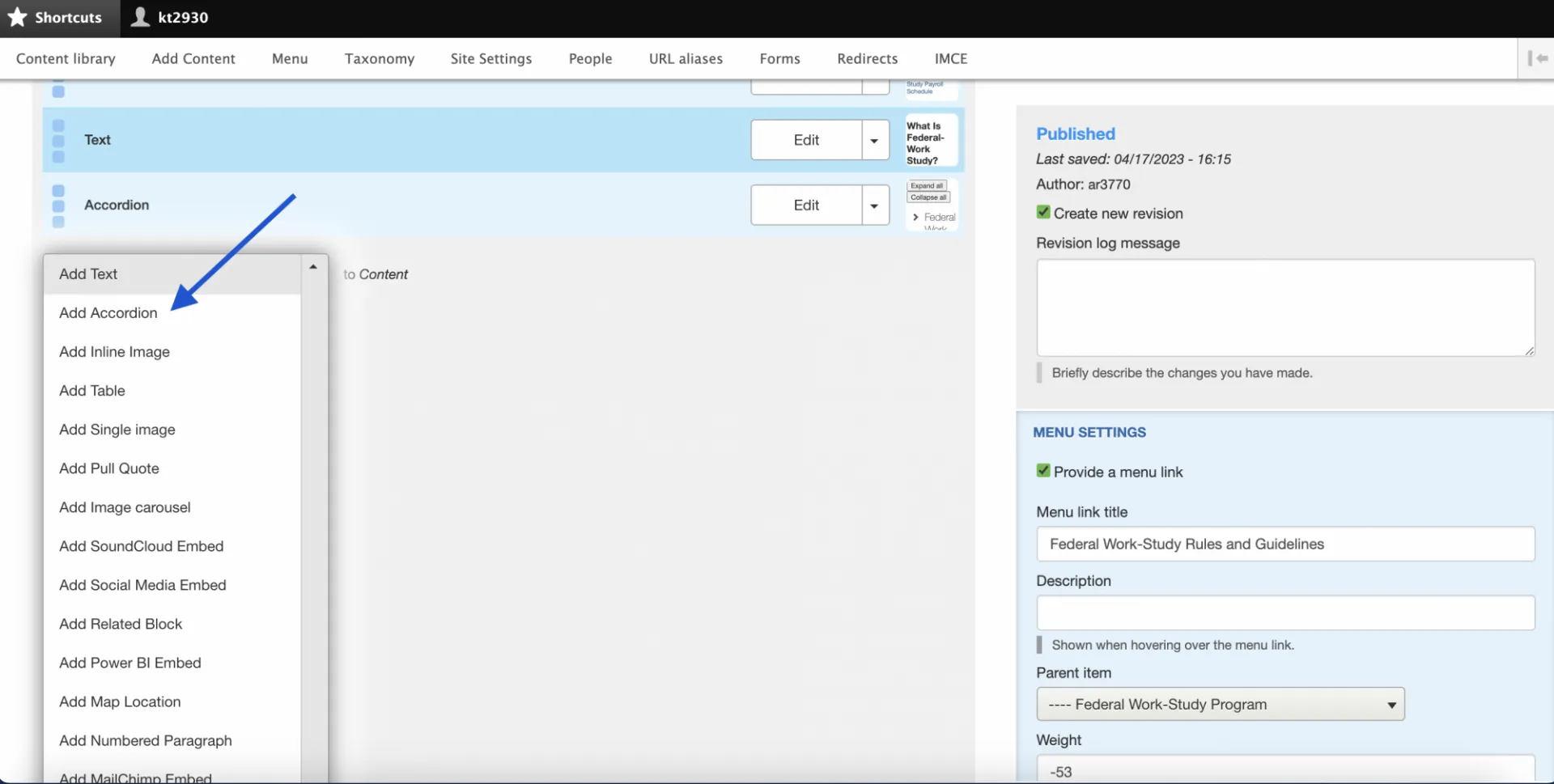Select the Menu toolbar item
The image size is (1554, 784).
point(290,58)
